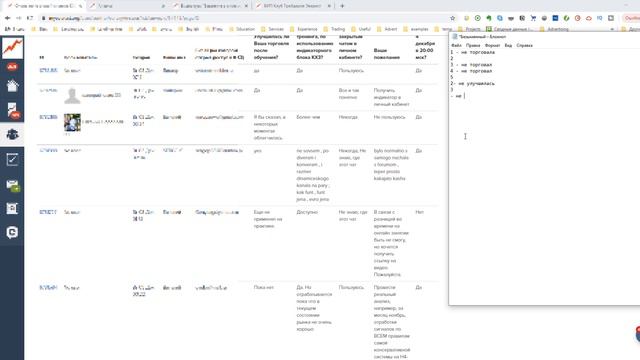Click the 'Ваши пожелания' column header
Image resolution: width=640 pixels, height=360 pixels.
[x=387, y=54]
